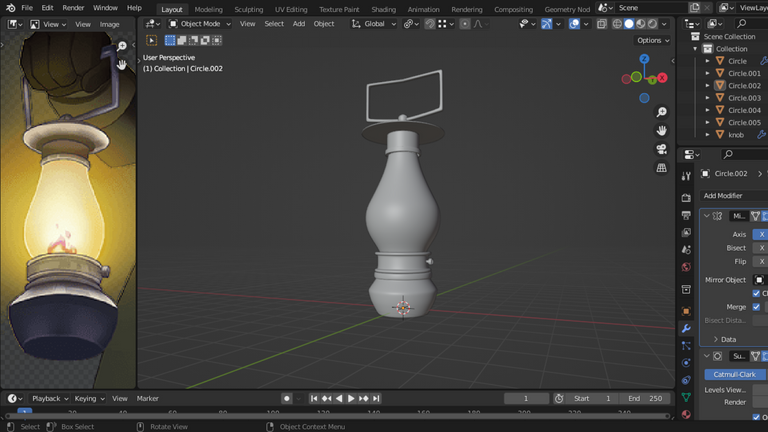Viewport: 768px width, 432px height.
Task: Click the 3D viewport pan hand icon
Action: tap(661, 130)
